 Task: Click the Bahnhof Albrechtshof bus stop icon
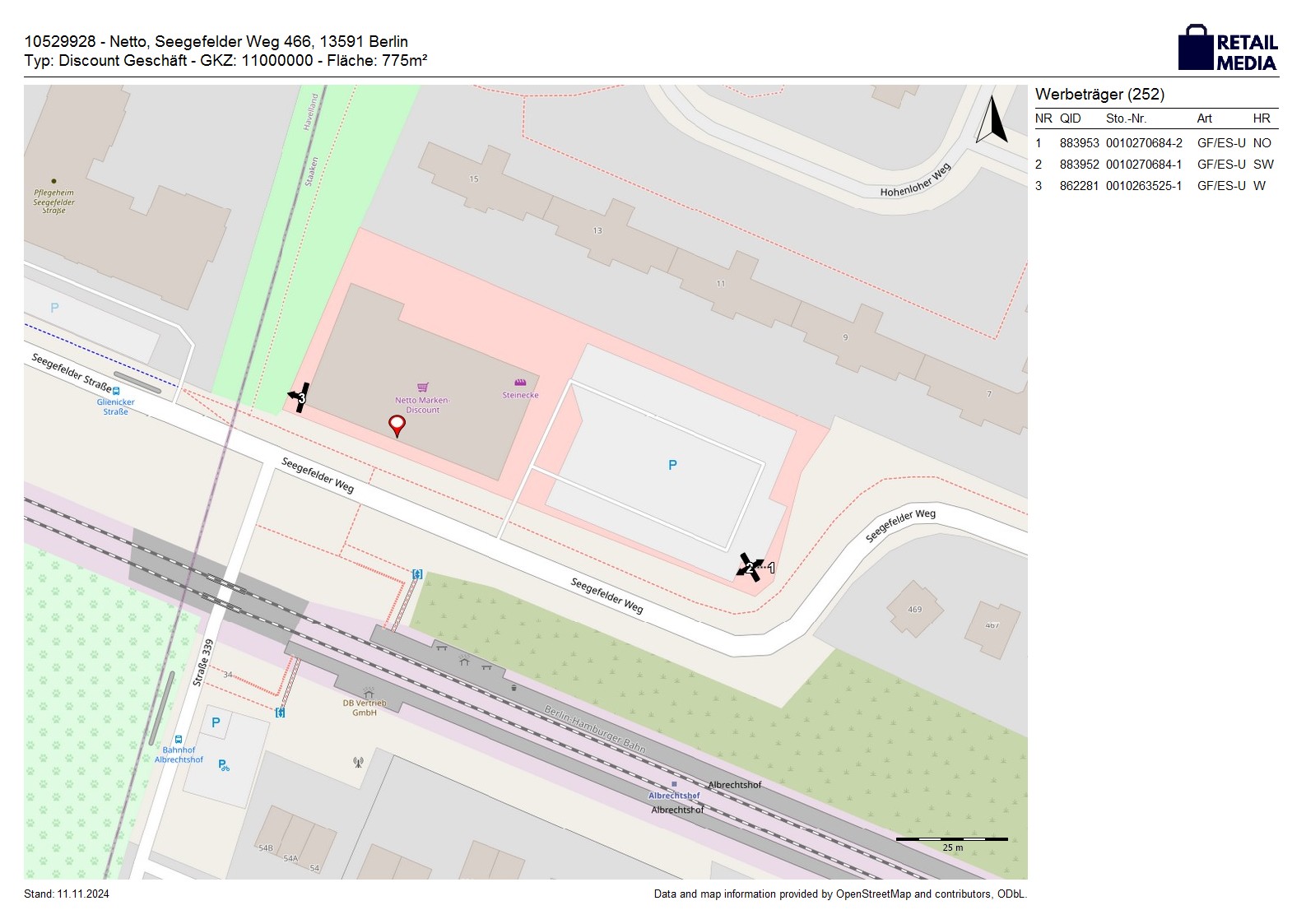pyautogui.click(x=179, y=739)
